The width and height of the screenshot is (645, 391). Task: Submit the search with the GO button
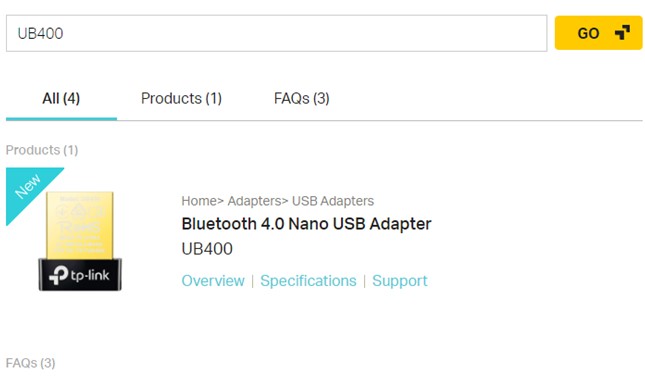click(x=598, y=33)
